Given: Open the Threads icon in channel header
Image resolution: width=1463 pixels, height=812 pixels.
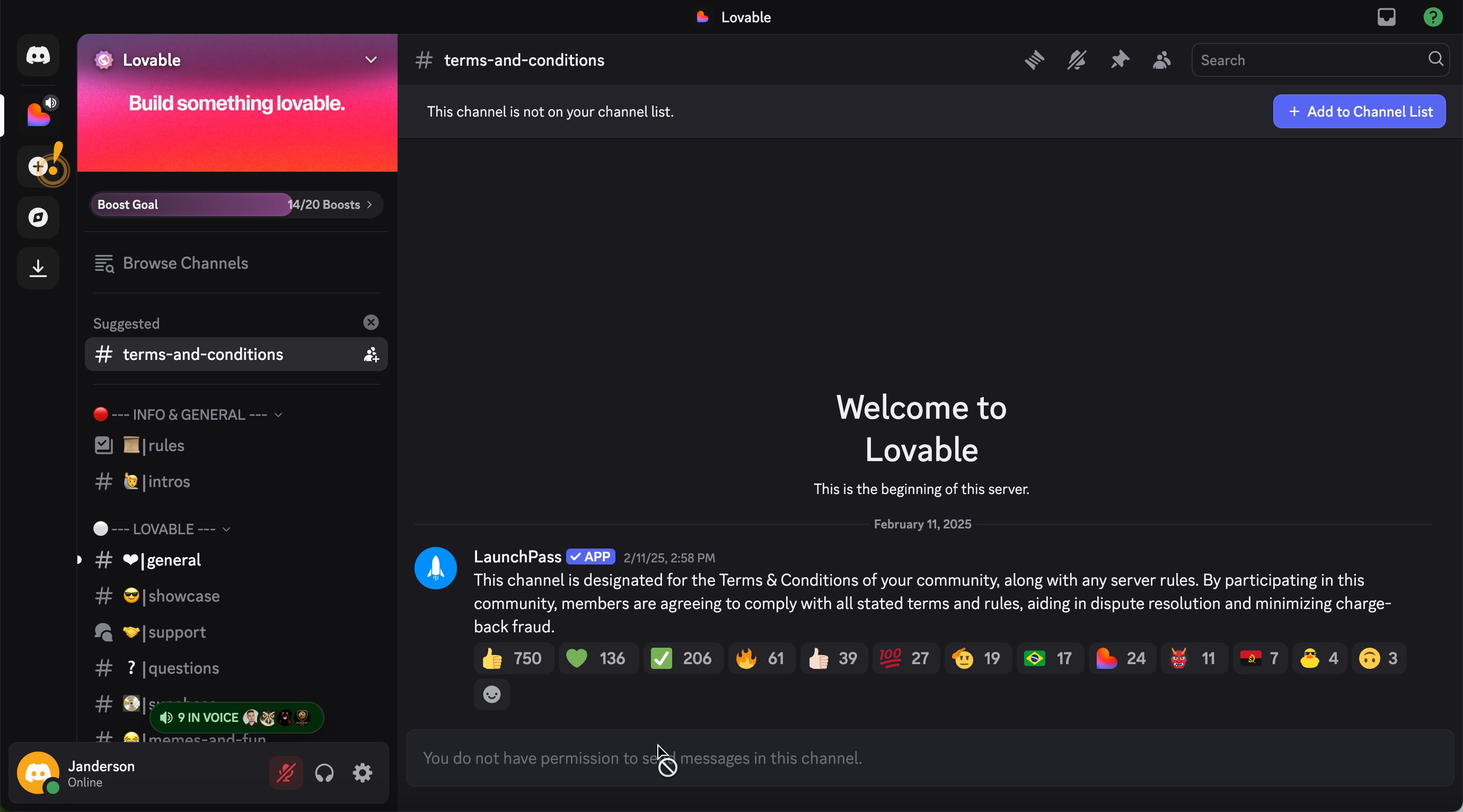Looking at the screenshot, I should (x=1034, y=59).
